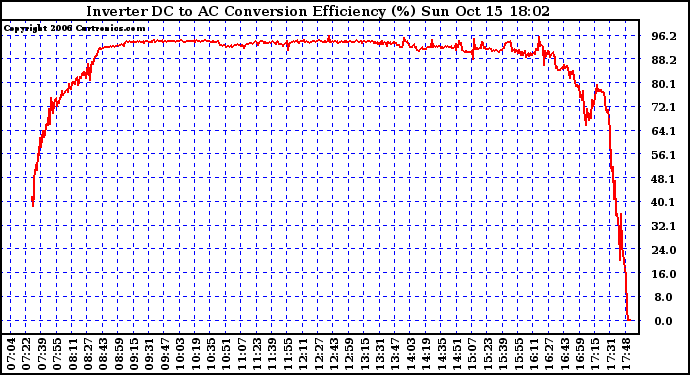Select the 56.1 y-axis label
The width and height of the screenshot is (690, 375).
coord(664,155)
